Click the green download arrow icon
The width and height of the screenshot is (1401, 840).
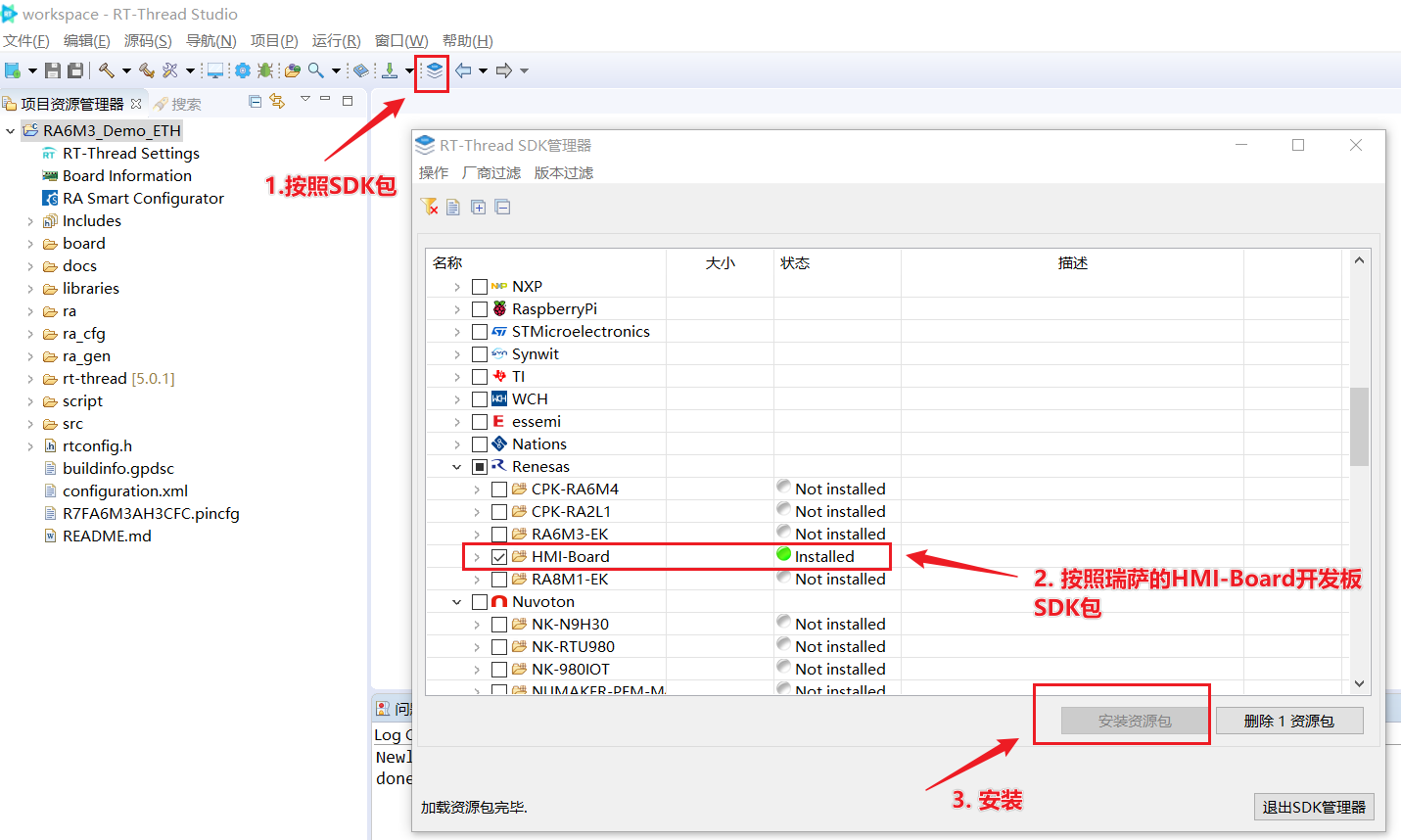click(x=390, y=70)
